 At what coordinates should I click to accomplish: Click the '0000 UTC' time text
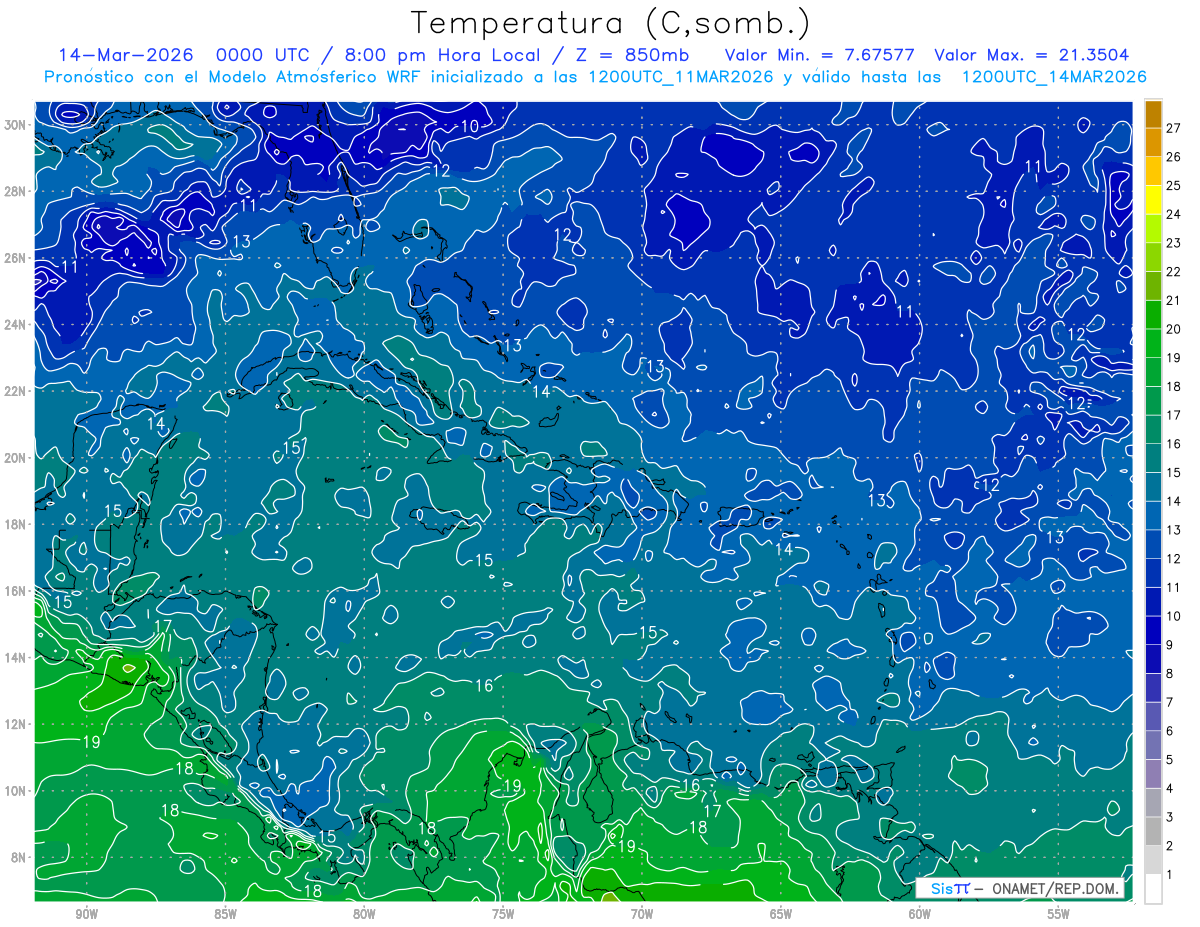264,55
